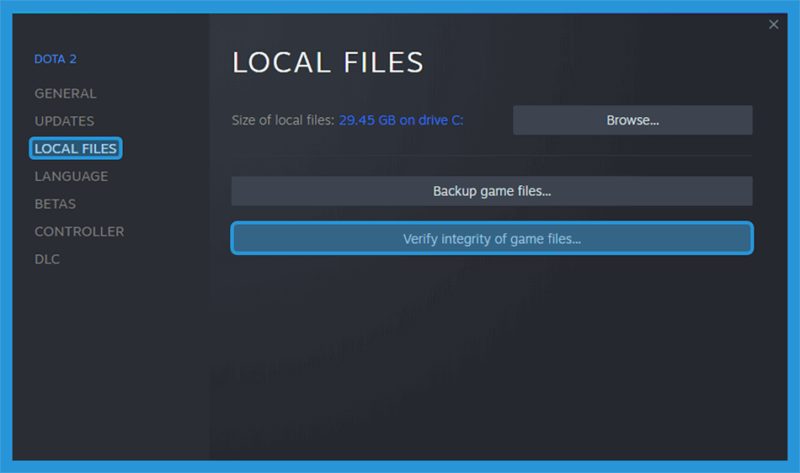Open the General settings tab
Screen dimensions: 800x473
pos(65,93)
